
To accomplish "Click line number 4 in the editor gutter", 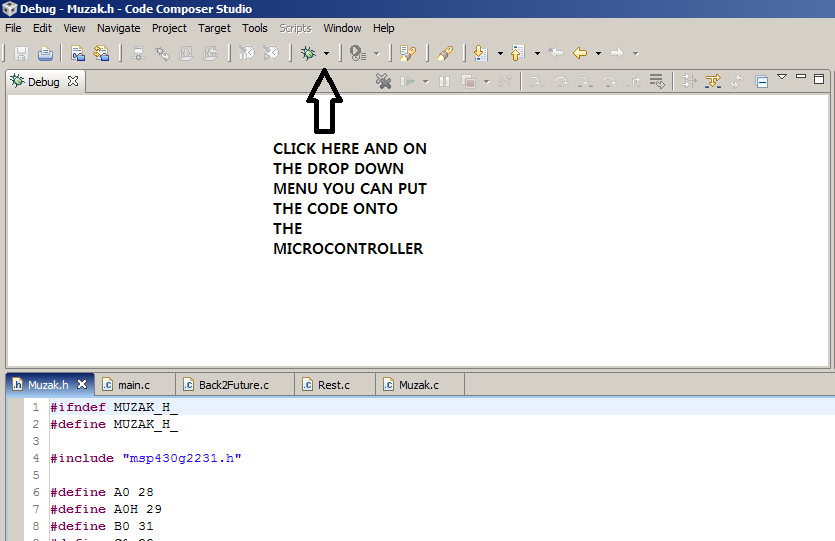I will pos(36,458).
